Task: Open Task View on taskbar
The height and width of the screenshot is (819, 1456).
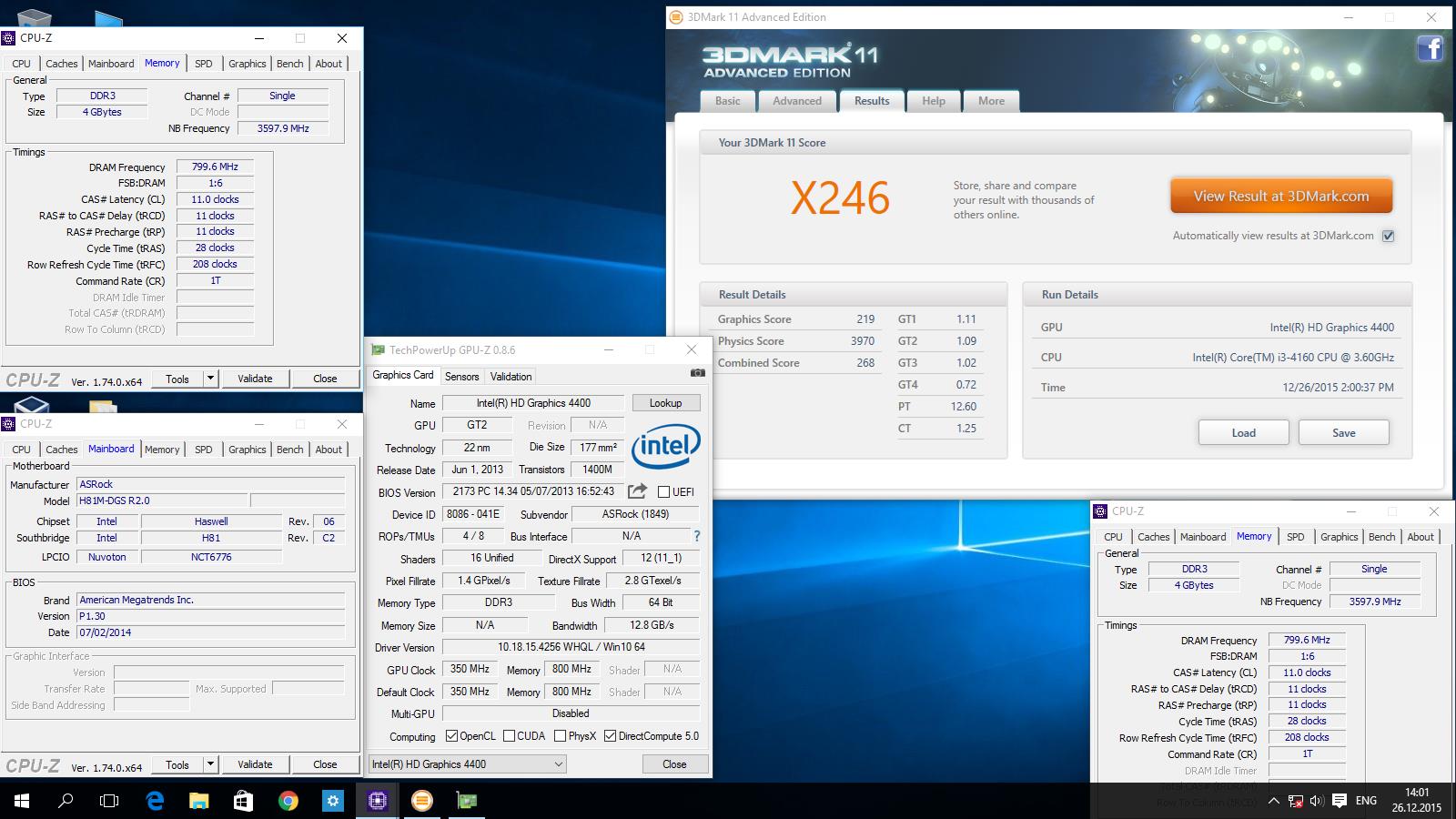Action: (x=109, y=801)
